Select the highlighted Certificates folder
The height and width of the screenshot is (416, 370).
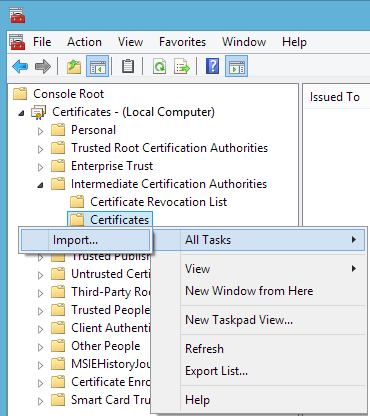click(110, 219)
